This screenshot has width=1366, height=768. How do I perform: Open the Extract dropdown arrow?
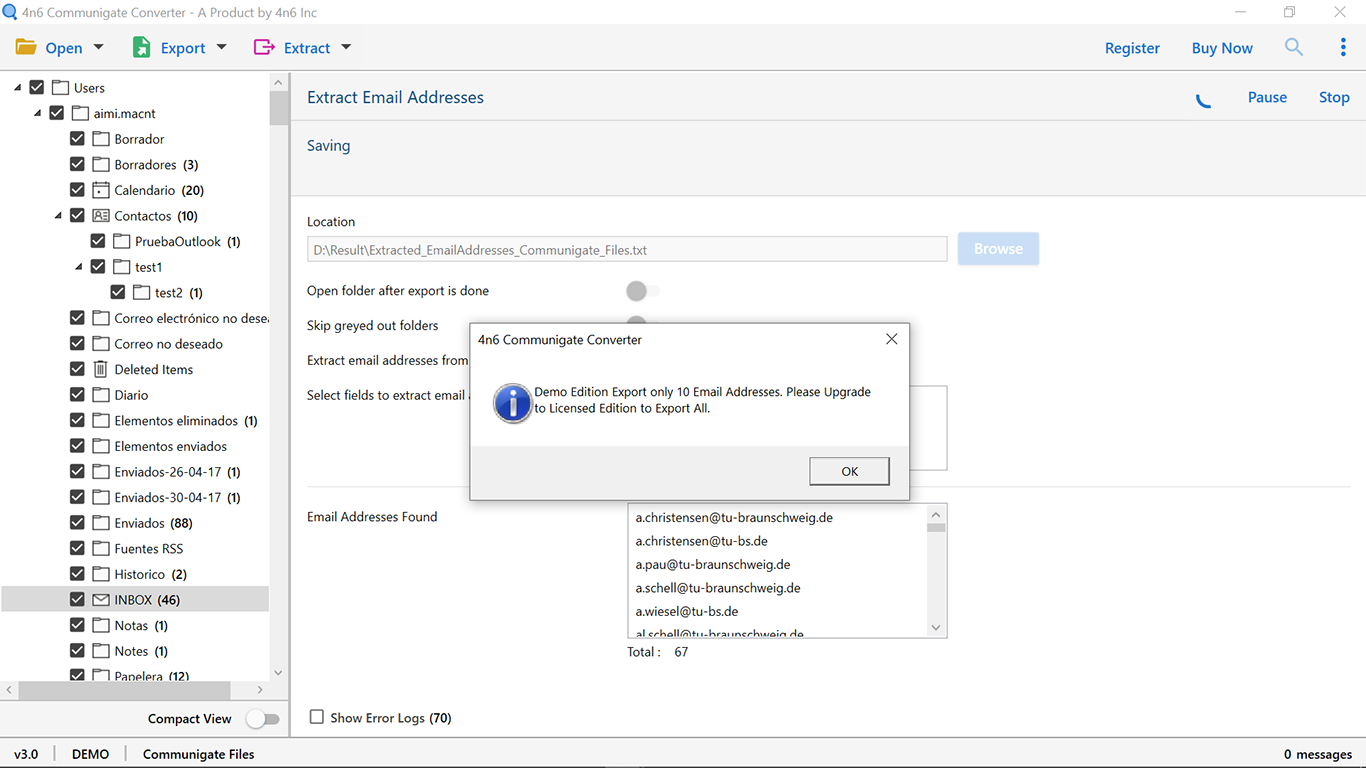click(x=346, y=47)
